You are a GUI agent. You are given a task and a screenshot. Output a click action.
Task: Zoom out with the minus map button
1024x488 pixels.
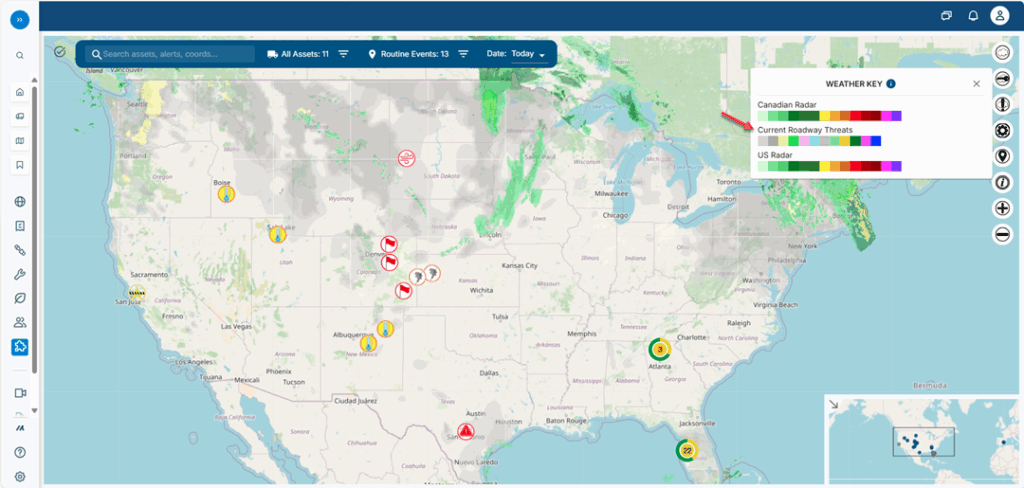pos(1002,234)
